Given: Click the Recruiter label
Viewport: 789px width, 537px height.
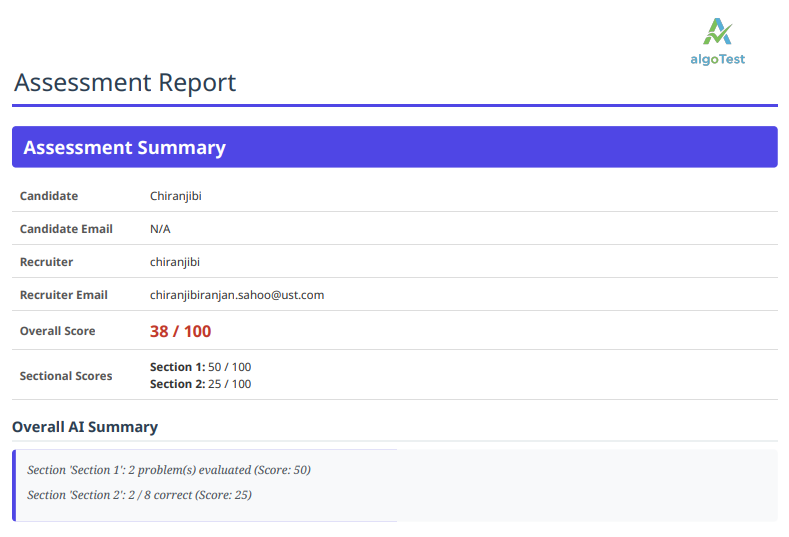Looking at the screenshot, I should (46, 262).
